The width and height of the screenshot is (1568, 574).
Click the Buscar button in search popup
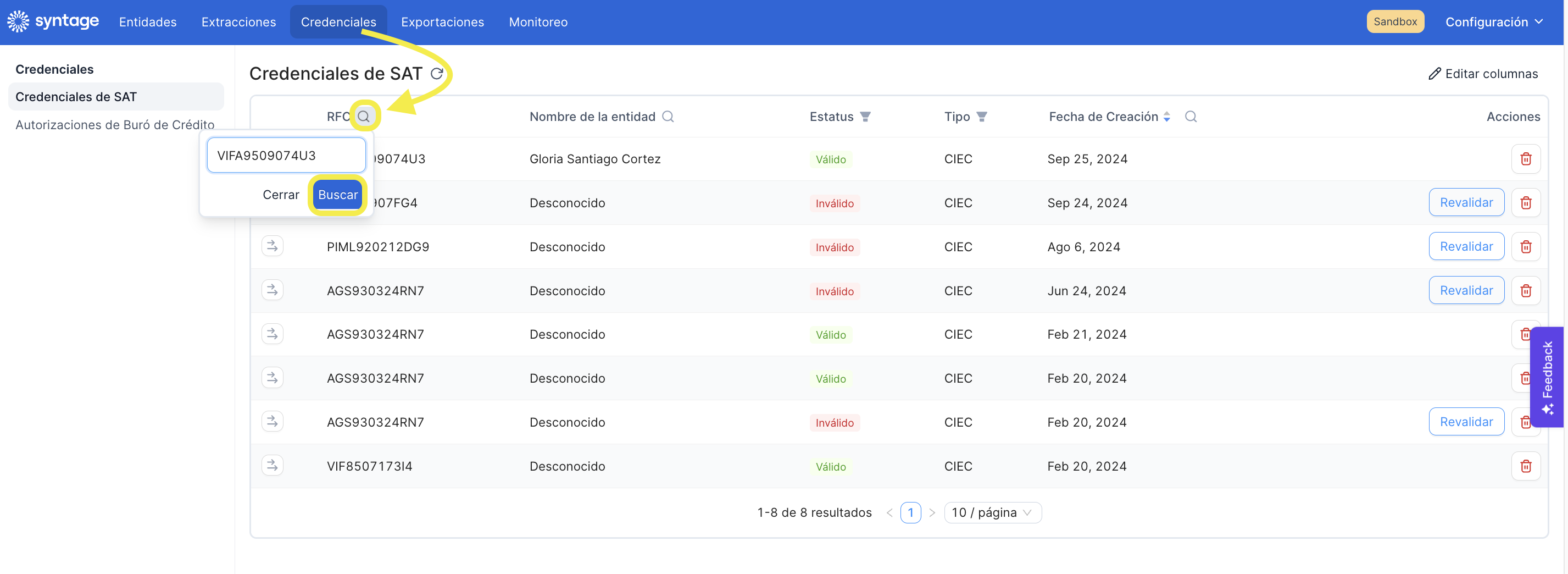tap(338, 195)
